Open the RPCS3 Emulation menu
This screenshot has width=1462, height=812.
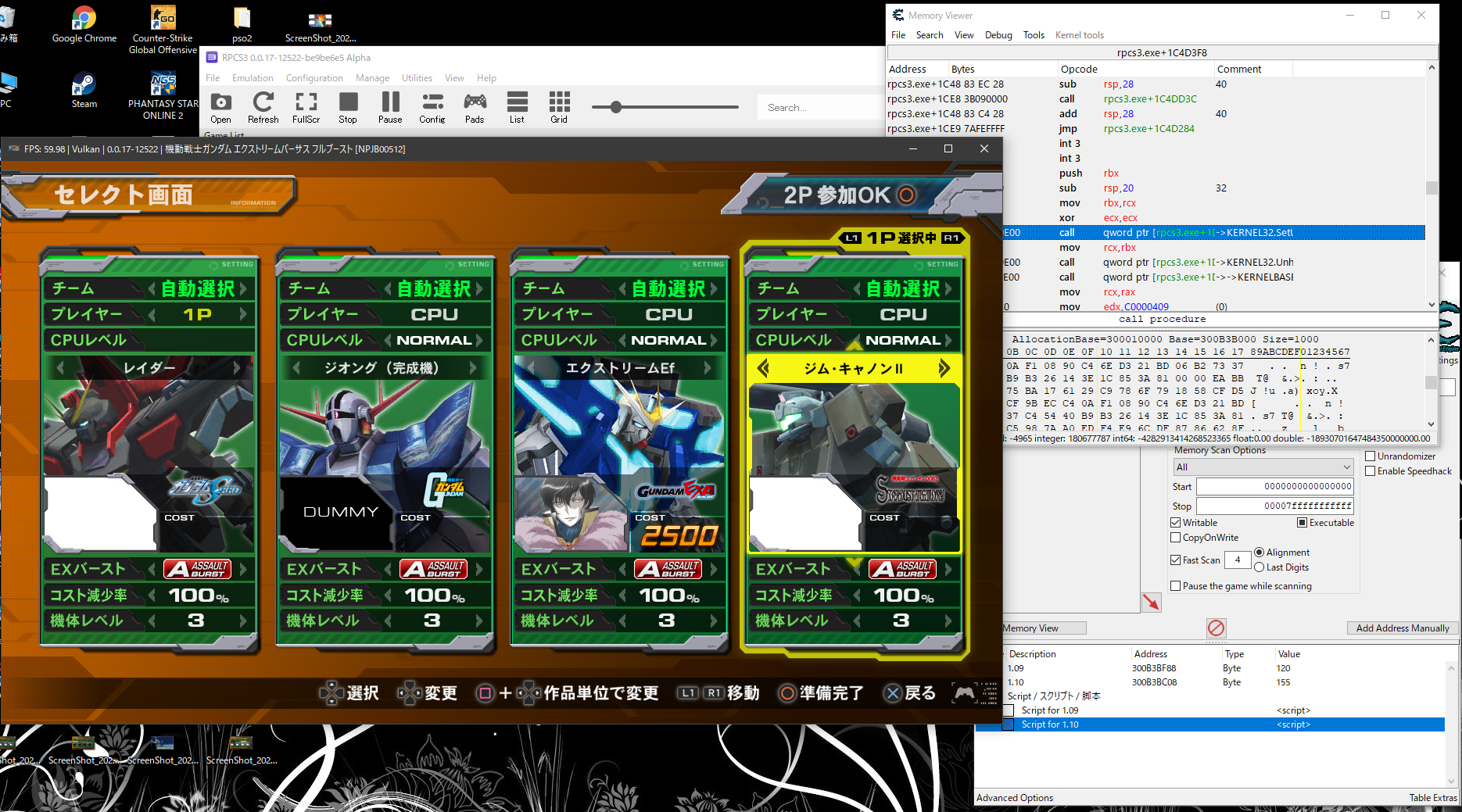click(253, 78)
